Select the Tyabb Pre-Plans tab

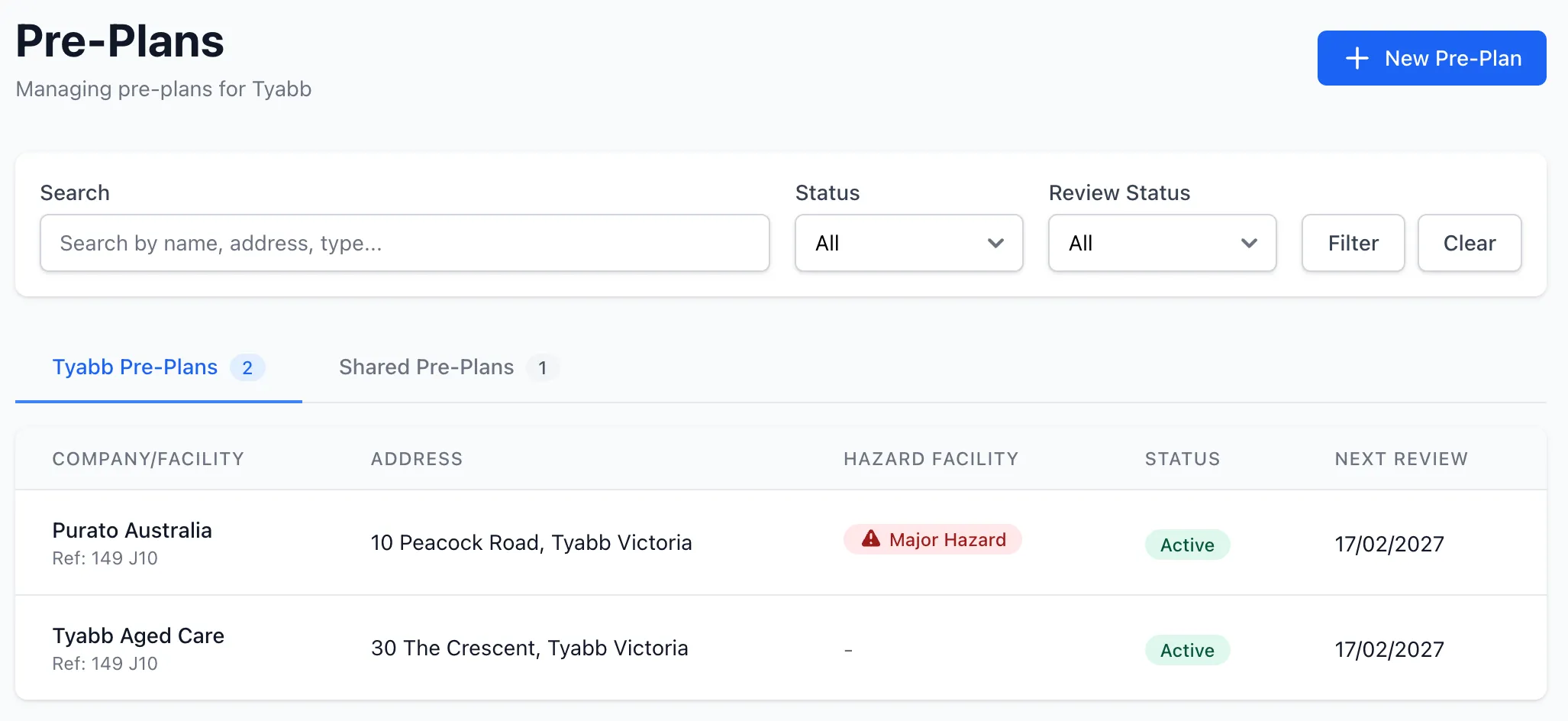coord(159,367)
